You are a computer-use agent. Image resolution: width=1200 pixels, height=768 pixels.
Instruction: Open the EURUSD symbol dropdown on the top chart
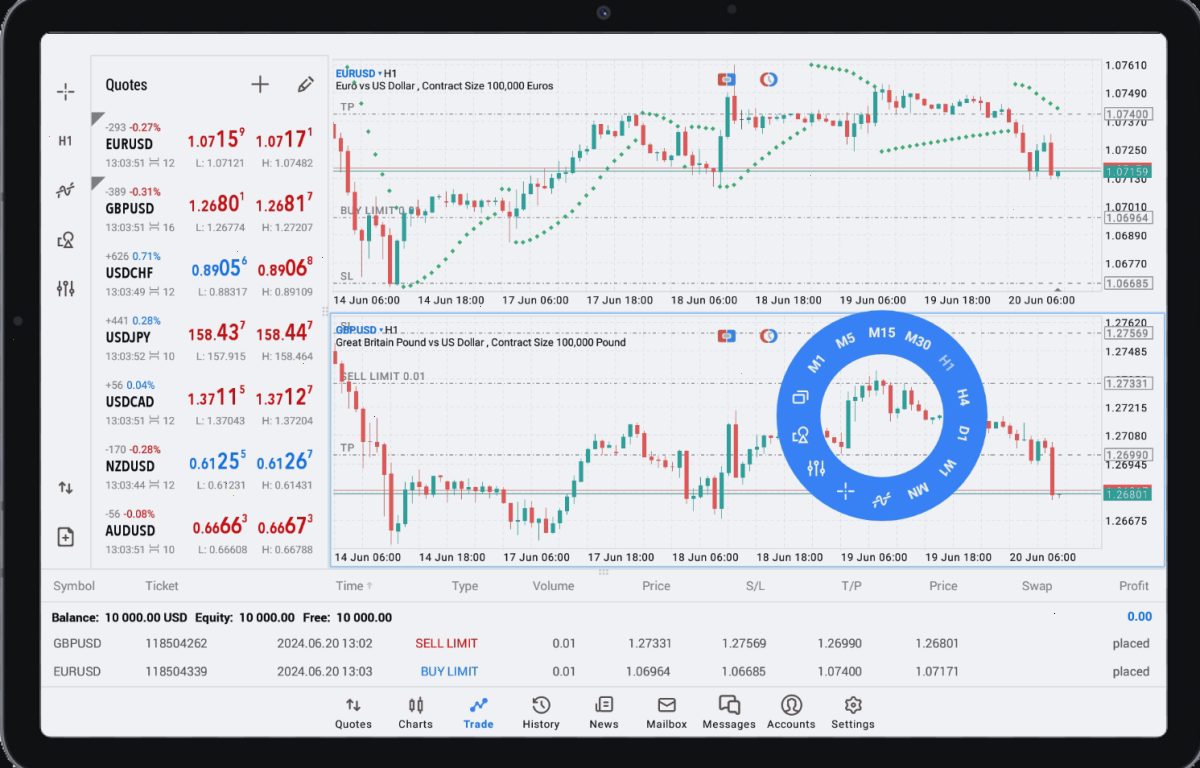coord(360,73)
